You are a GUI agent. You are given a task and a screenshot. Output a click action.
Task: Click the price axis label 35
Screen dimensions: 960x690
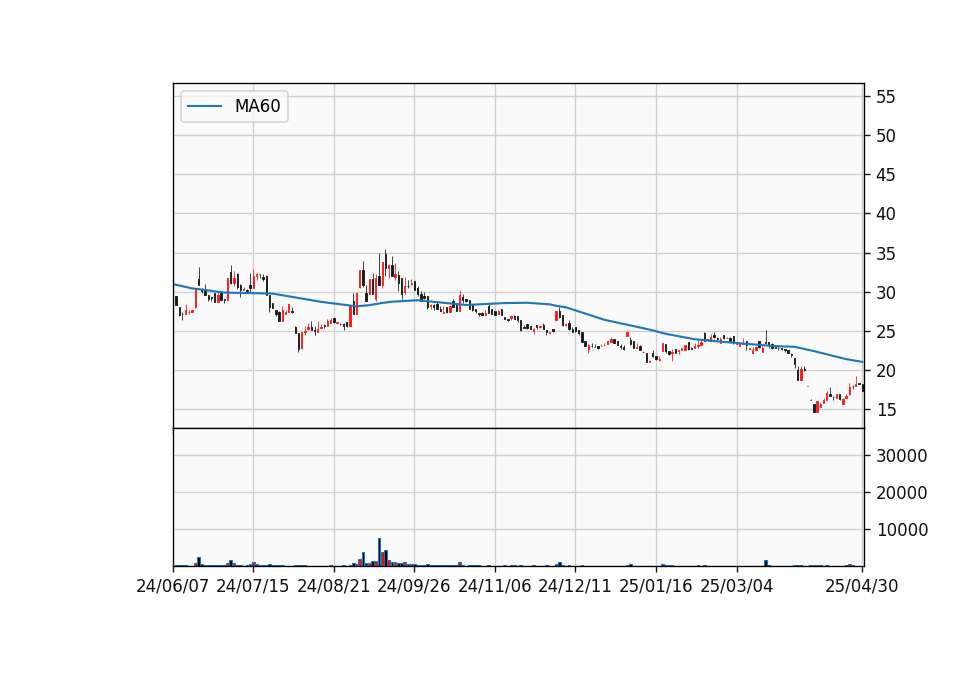tap(886, 253)
